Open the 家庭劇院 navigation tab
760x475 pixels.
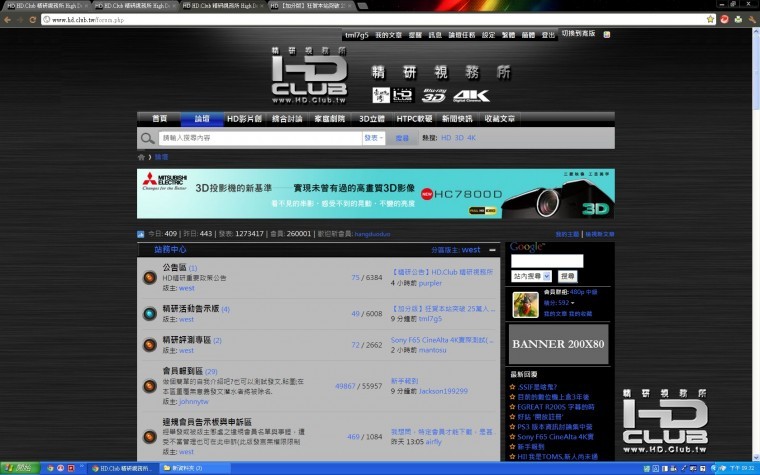pos(330,119)
